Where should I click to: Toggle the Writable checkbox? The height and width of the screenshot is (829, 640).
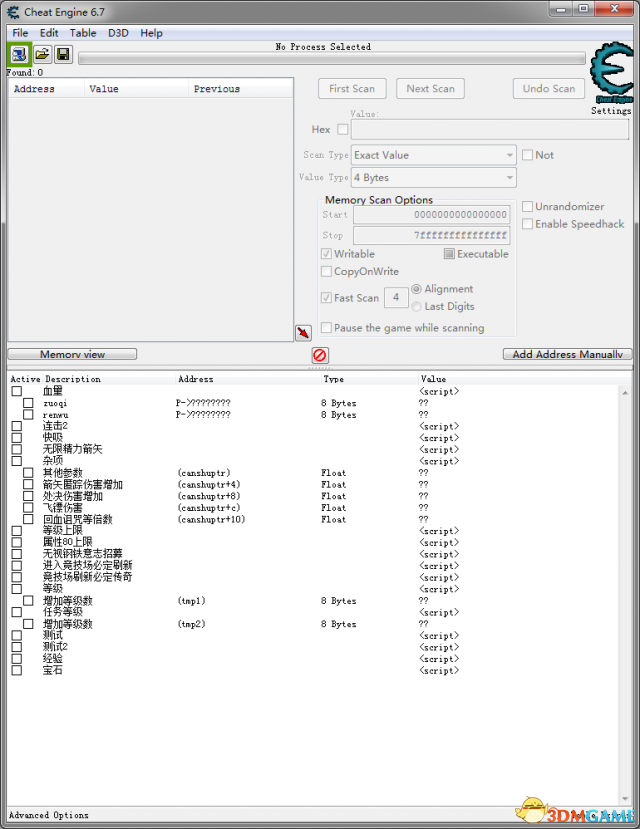click(x=326, y=254)
